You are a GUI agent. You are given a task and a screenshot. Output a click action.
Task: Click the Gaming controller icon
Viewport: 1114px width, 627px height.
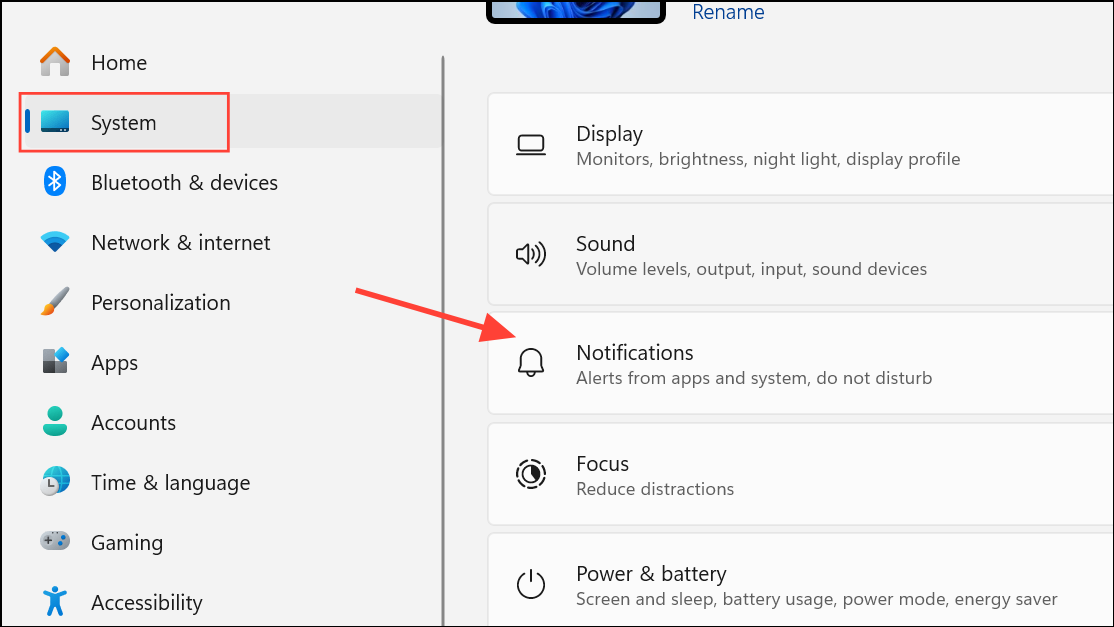click(55, 541)
